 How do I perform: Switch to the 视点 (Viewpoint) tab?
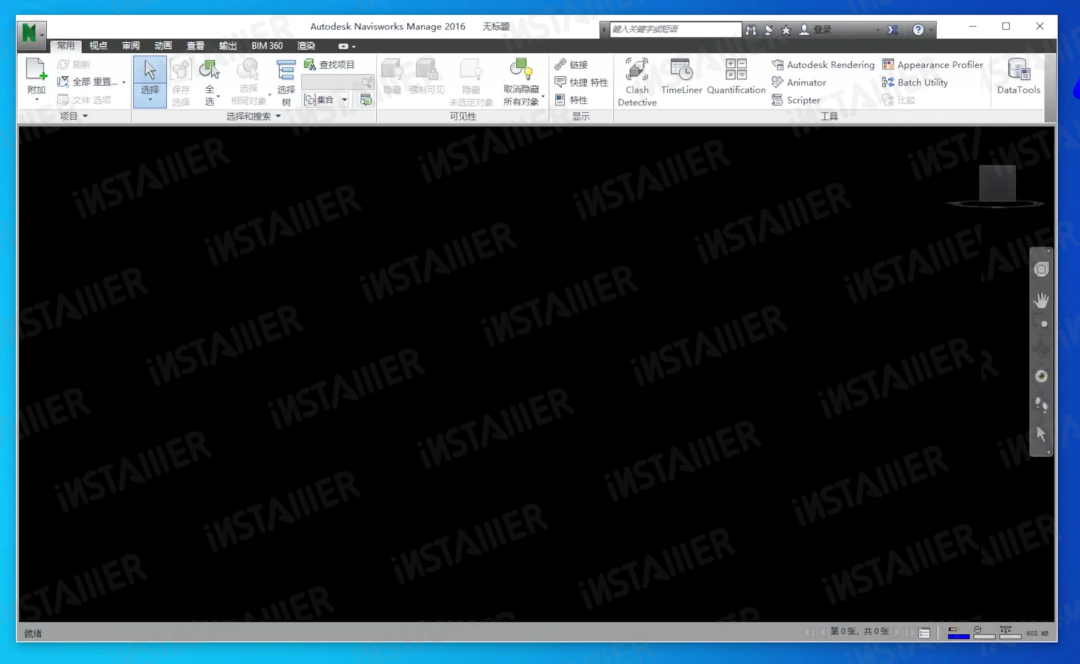click(98, 46)
